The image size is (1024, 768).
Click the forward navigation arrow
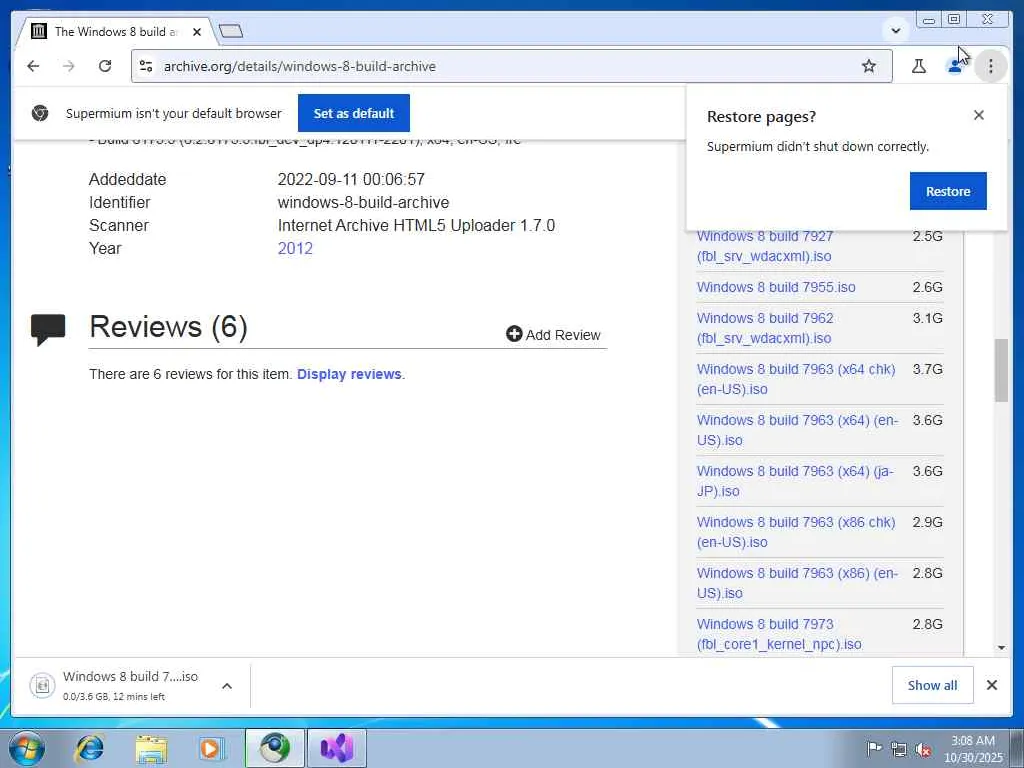[x=69, y=66]
